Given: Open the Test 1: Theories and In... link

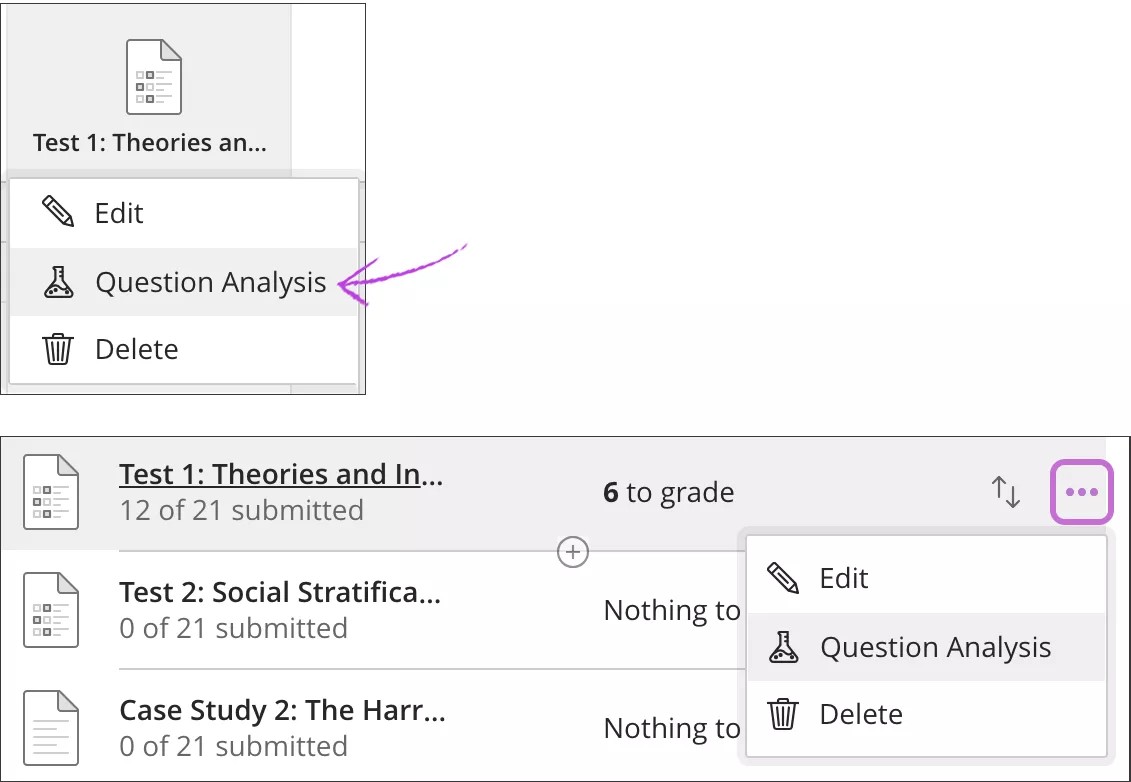Looking at the screenshot, I should [x=280, y=474].
